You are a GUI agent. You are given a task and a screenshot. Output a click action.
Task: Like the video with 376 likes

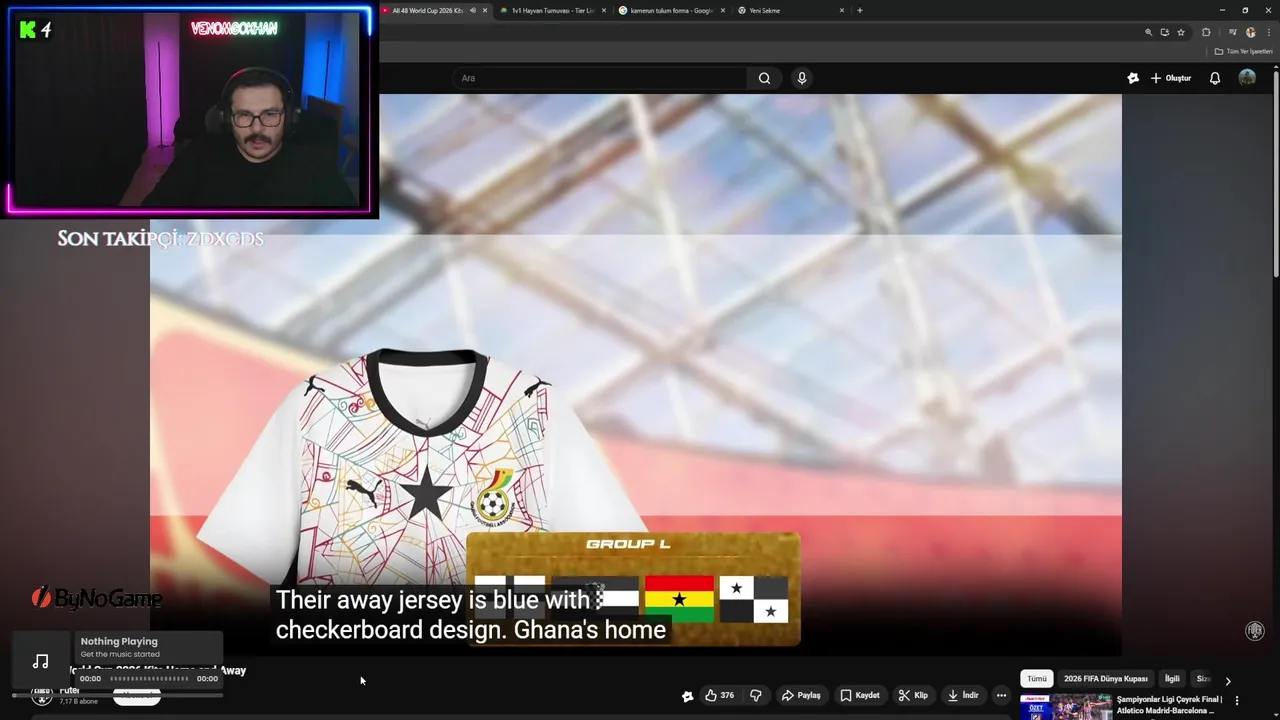(719, 695)
